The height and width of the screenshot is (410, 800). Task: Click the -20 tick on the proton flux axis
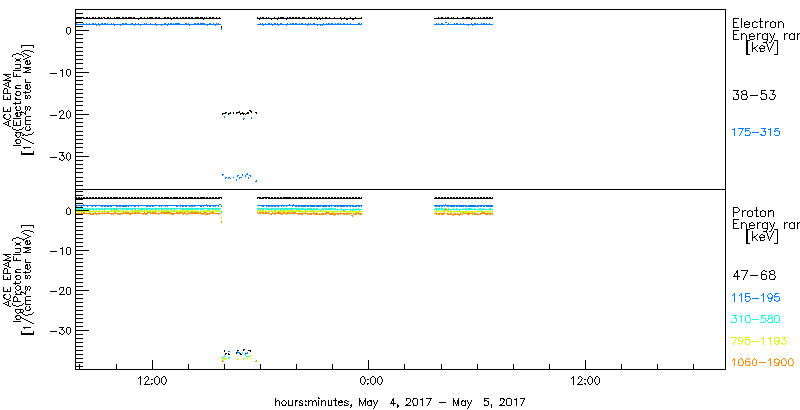point(60,290)
